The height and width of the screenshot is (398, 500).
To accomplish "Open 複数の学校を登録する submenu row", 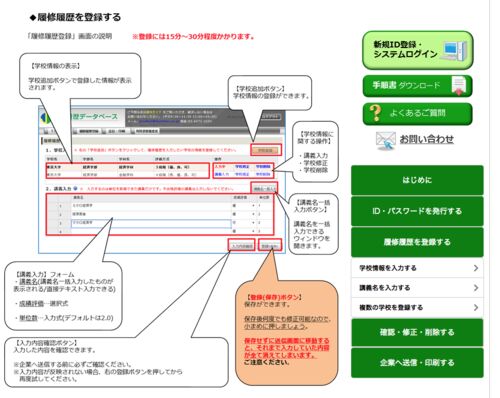I will click(417, 307).
